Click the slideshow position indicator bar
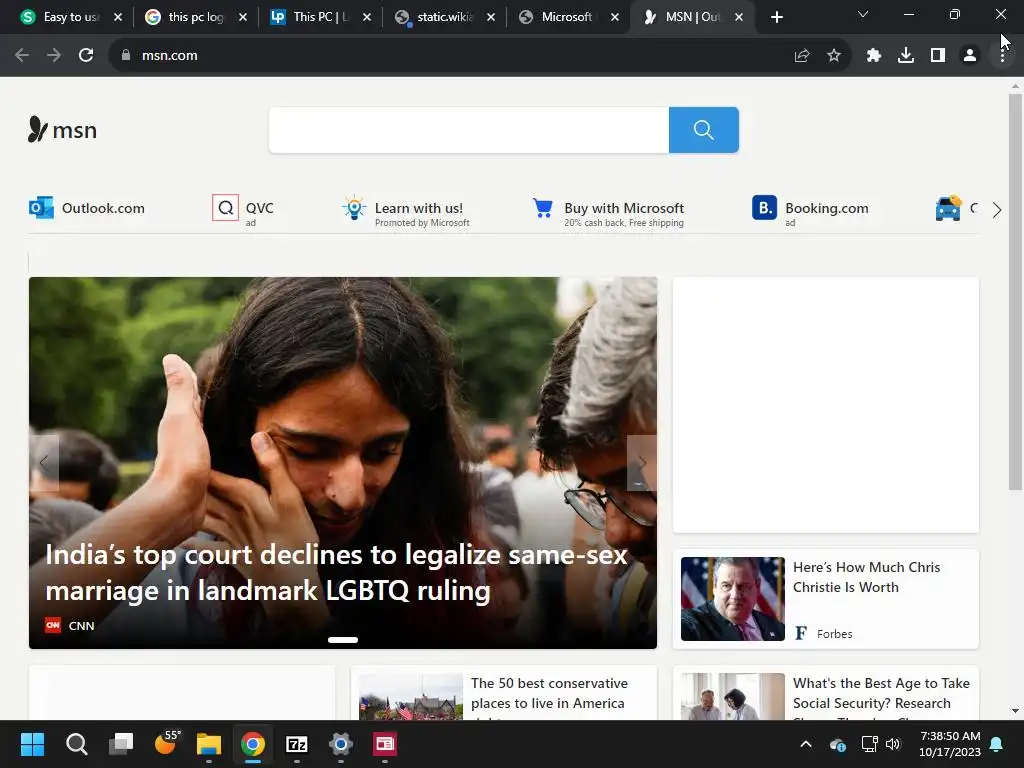Screen dimensions: 1024x768 [x=343, y=640]
